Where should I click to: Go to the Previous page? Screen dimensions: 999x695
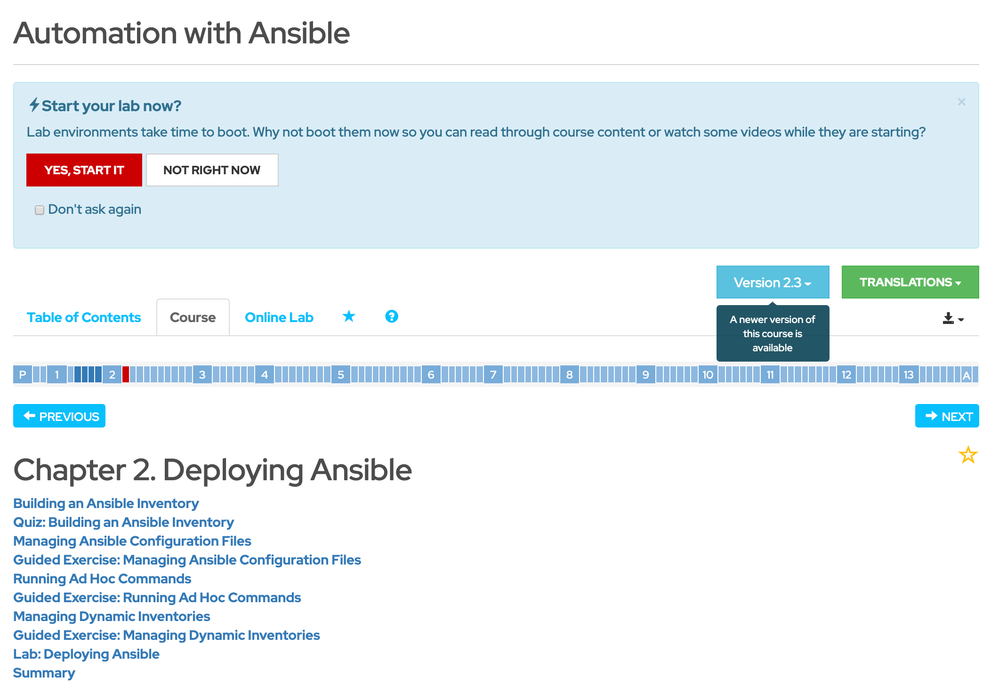pyautogui.click(x=59, y=416)
